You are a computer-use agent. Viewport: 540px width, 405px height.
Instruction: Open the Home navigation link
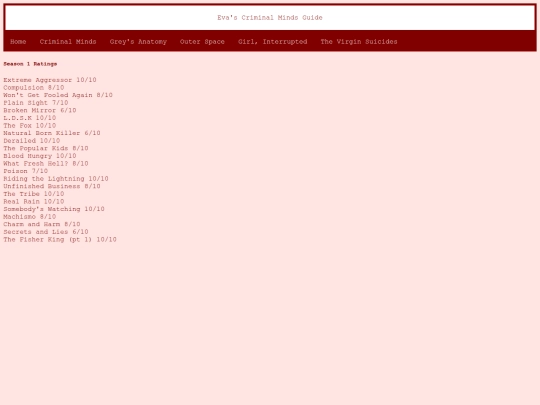[x=18, y=42]
